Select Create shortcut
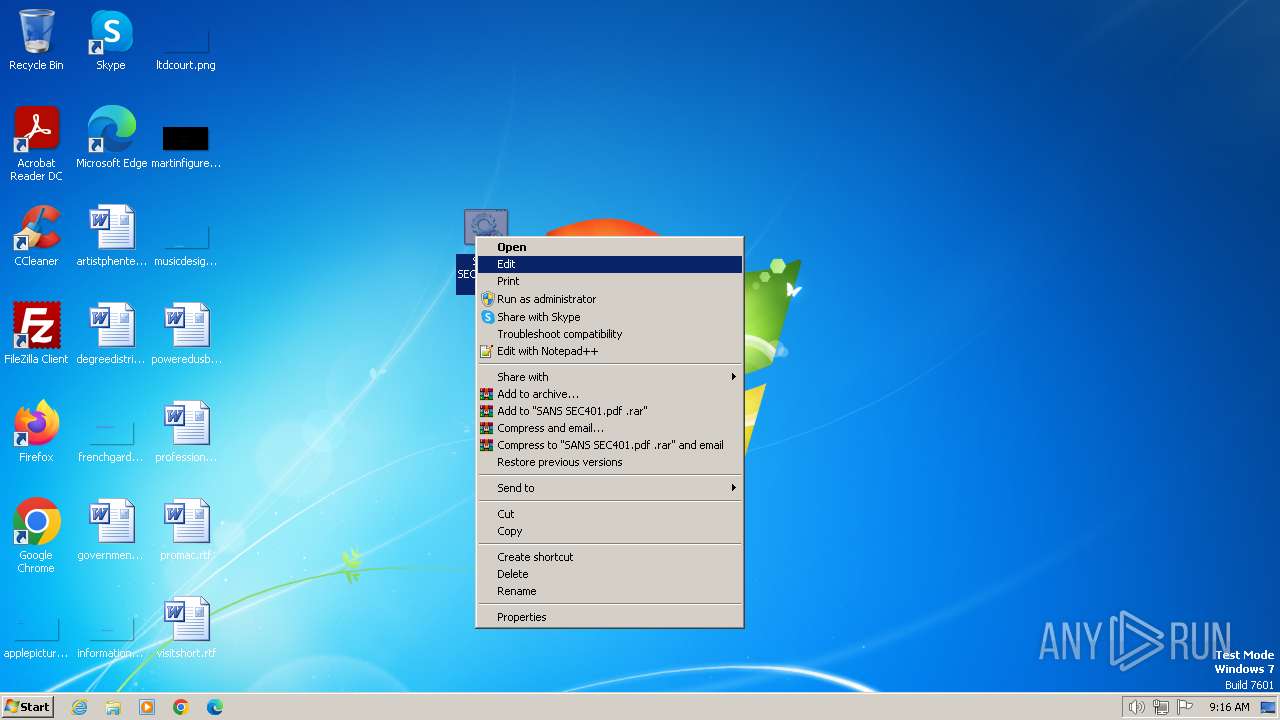Viewport: 1280px width, 720px height. pyautogui.click(x=610, y=557)
